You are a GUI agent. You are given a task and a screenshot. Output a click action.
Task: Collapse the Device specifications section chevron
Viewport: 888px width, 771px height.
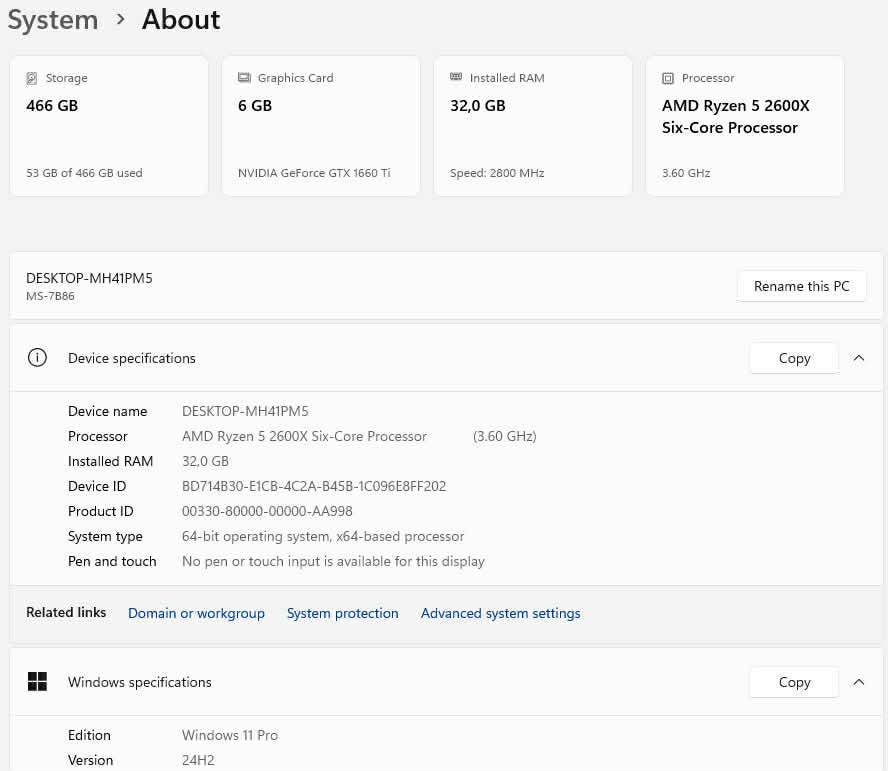click(859, 358)
